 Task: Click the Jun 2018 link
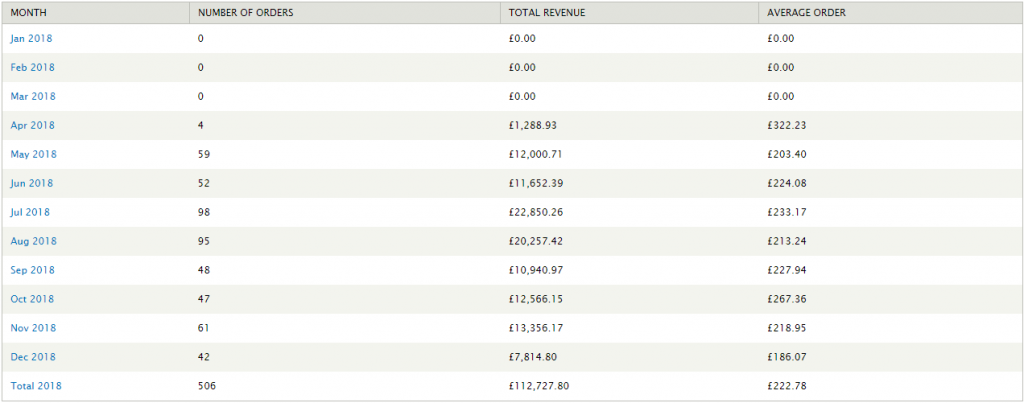[32, 183]
